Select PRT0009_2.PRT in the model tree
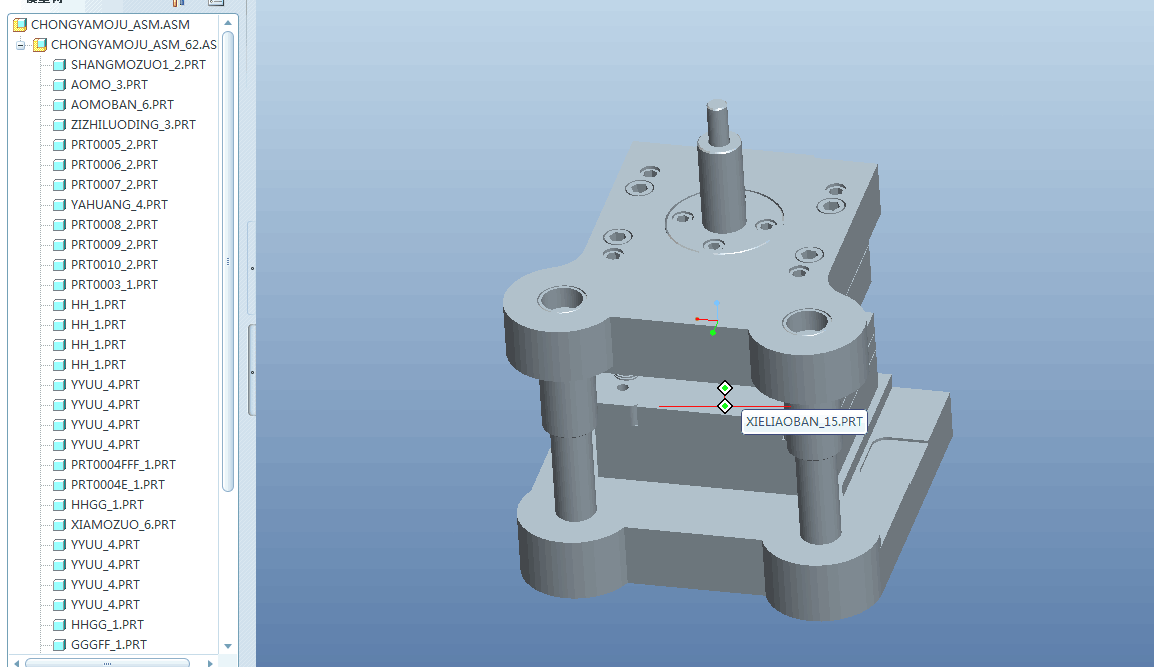The height and width of the screenshot is (667, 1154). (114, 244)
